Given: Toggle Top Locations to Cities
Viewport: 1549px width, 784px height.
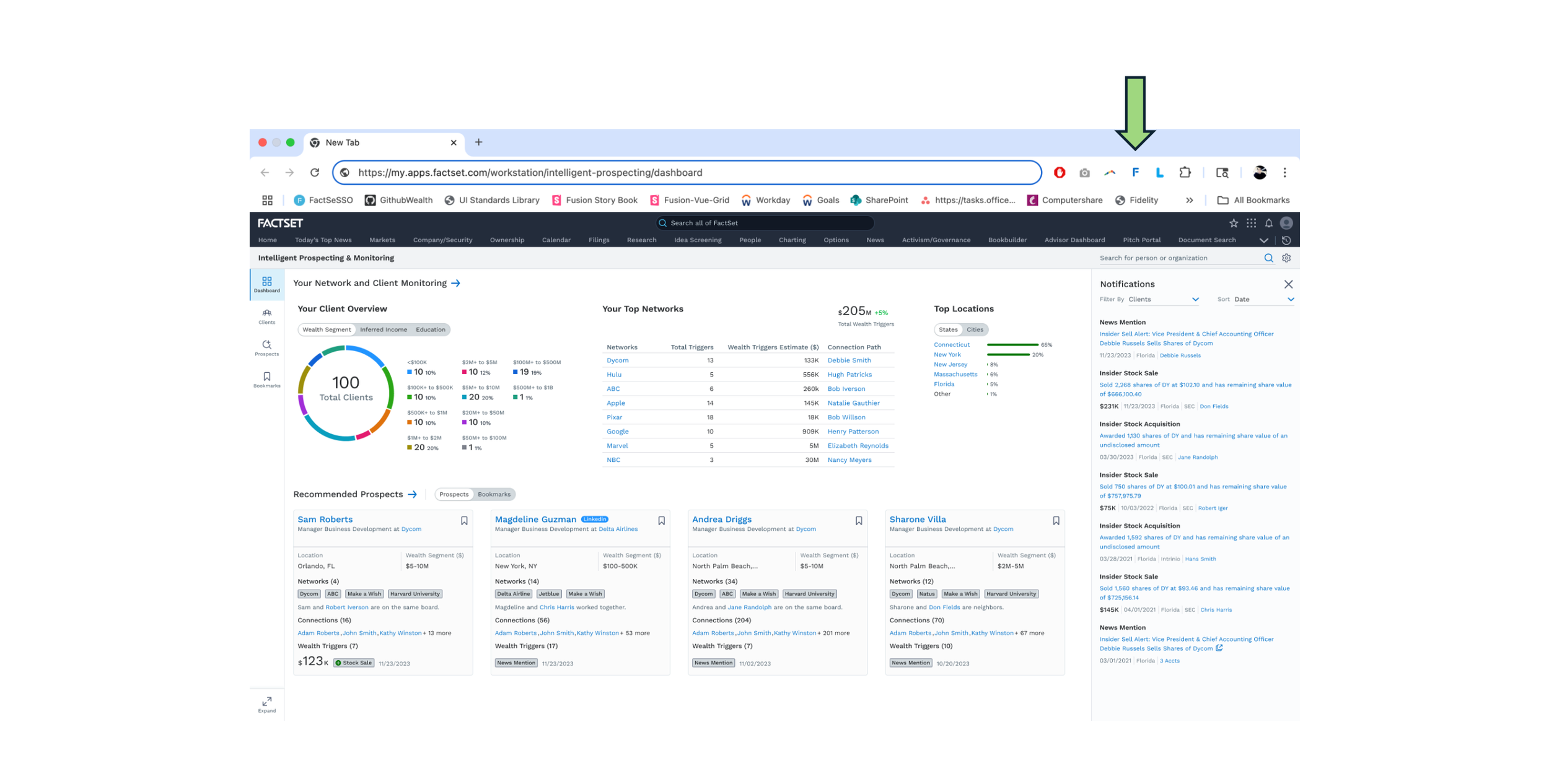Looking at the screenshot, I should [x=975, y=329].
